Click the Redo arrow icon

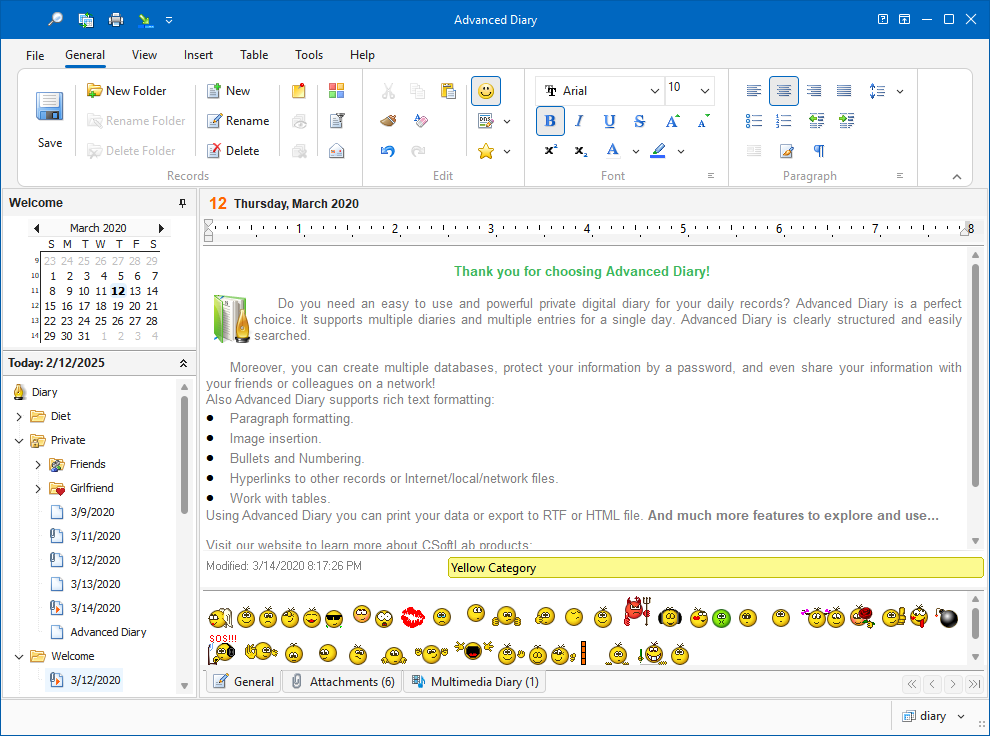click(x=418, y=151)
